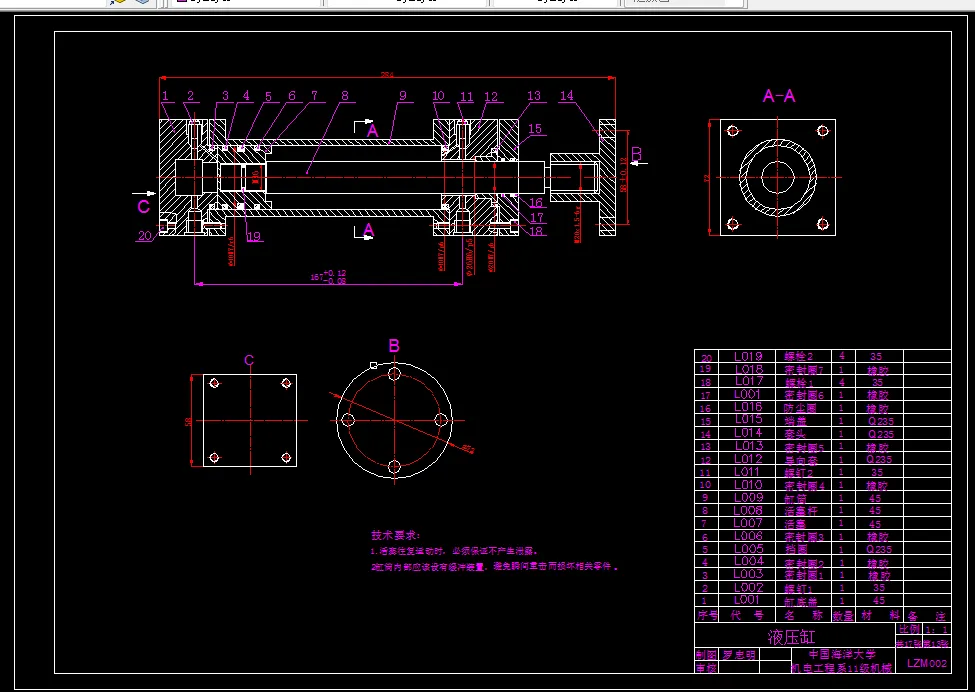Select letter C title above square end view

tap(249, 361)
